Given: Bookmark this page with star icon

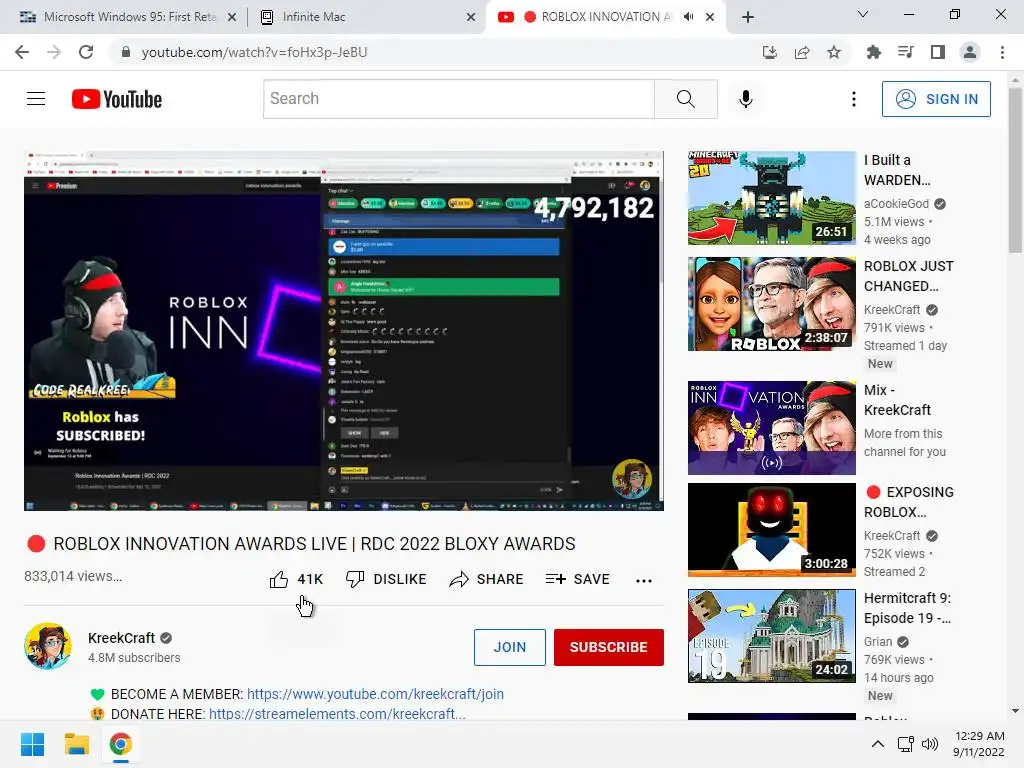Looking at the screenshot, I should coord(834,52).
